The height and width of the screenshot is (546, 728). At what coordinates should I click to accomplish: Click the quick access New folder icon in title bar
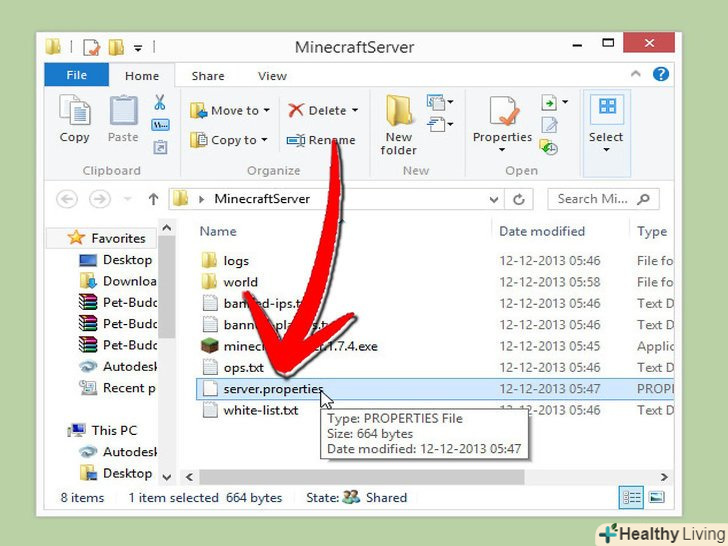click(116, 47)
